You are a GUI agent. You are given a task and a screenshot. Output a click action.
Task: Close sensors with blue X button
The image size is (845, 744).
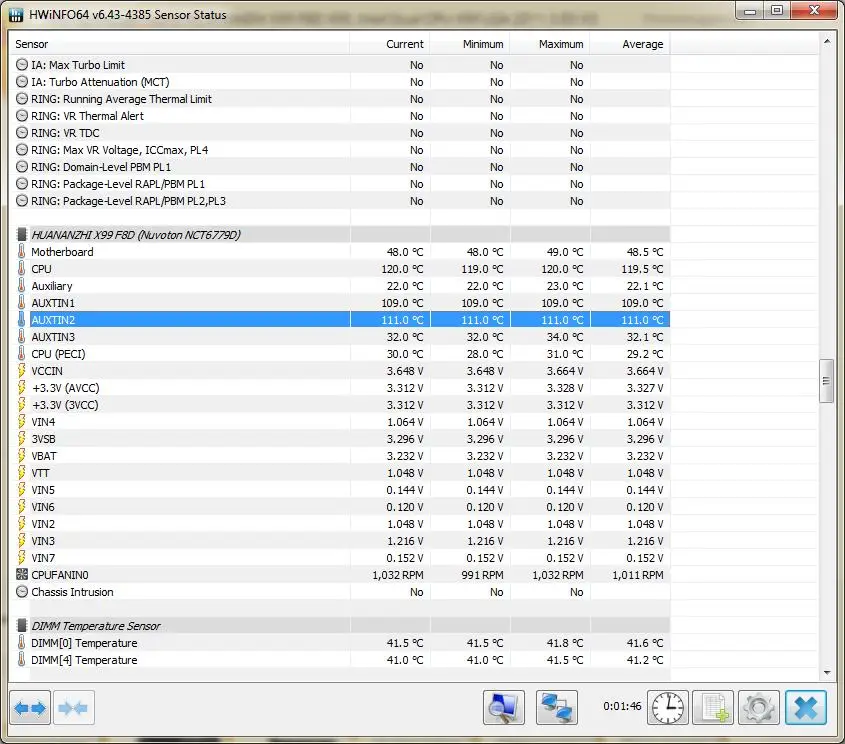pos(806,707)
